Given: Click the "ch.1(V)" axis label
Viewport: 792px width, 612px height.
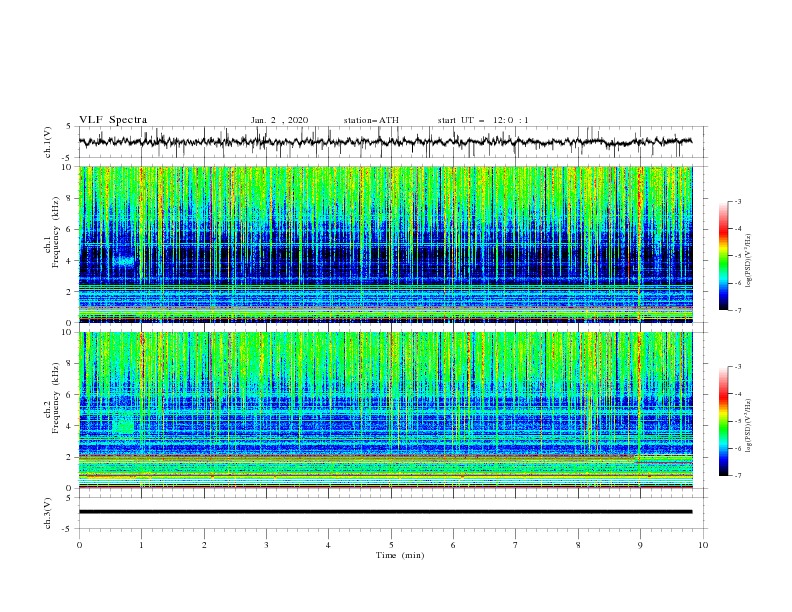Looking at the screenshot, I should (x=48, y=142).
